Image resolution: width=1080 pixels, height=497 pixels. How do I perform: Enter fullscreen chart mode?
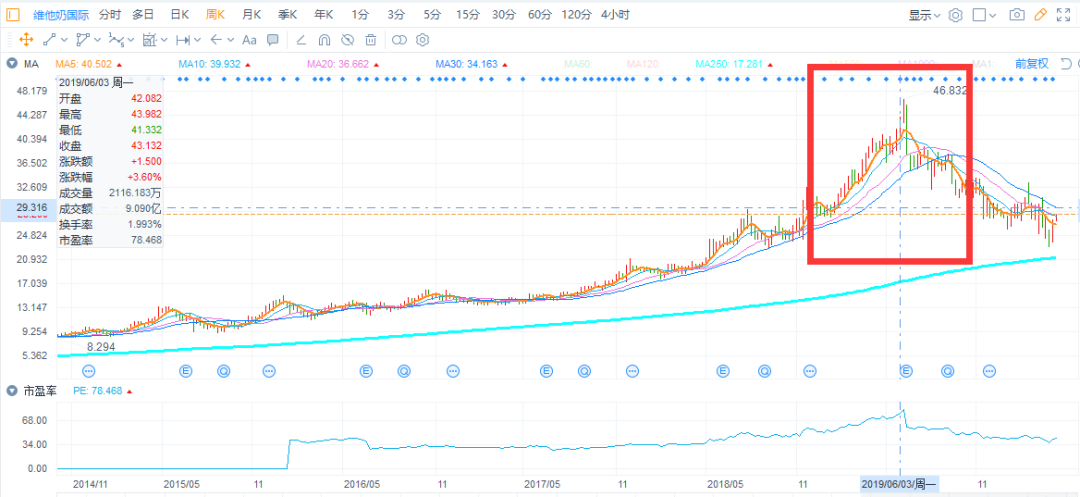coord(1065,15)
